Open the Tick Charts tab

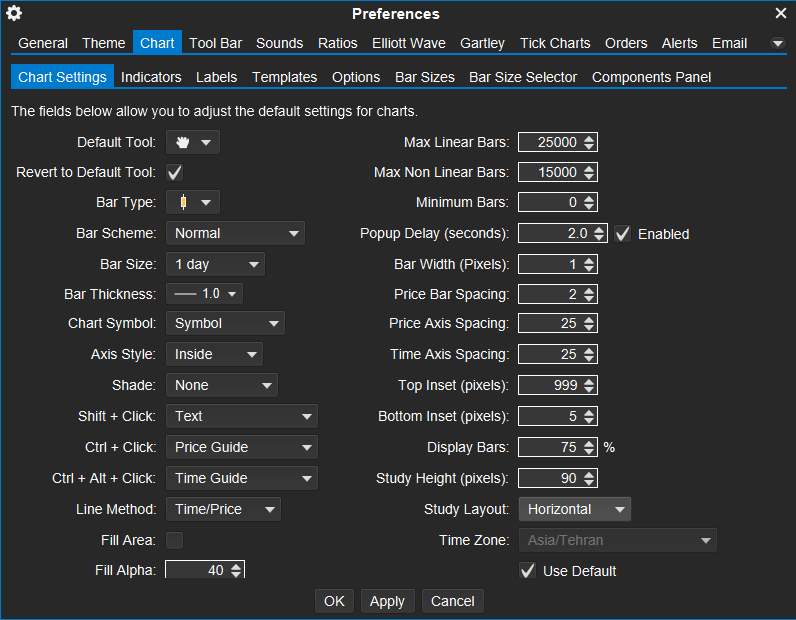point(555,43)
